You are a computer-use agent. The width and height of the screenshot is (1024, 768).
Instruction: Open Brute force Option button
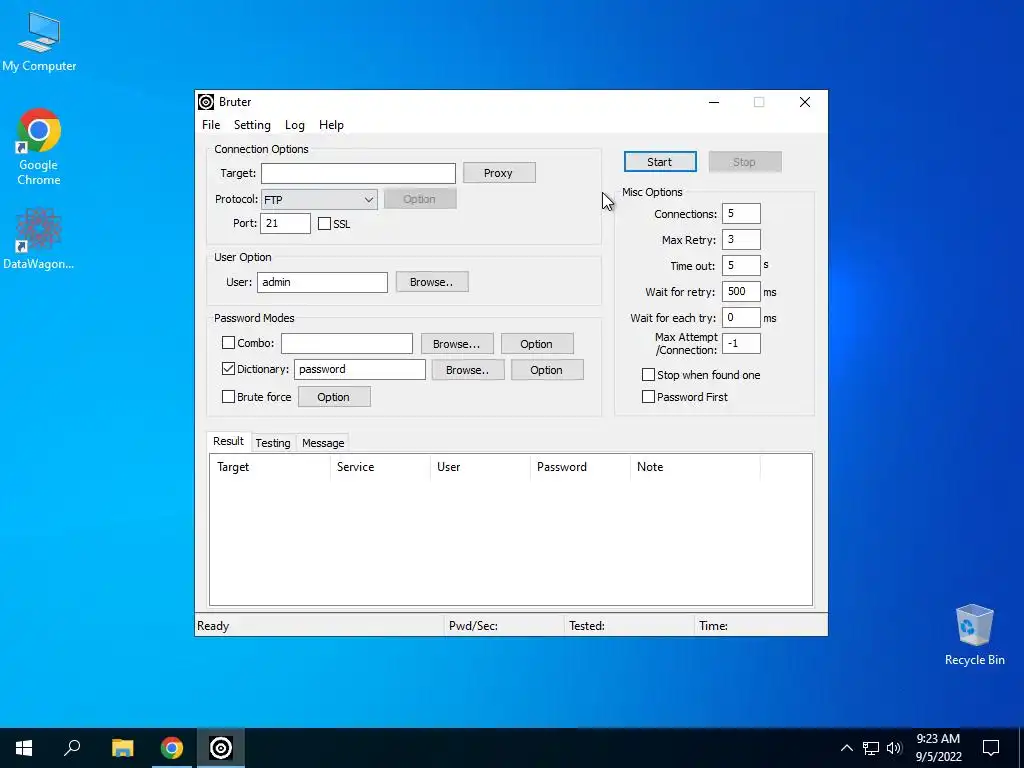(x=334, y=396)
